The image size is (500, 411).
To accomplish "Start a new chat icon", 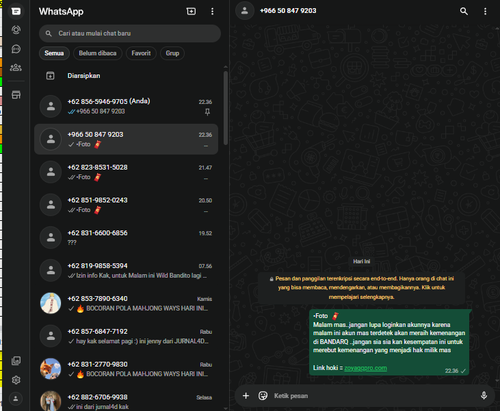I will tap(191, 11).
